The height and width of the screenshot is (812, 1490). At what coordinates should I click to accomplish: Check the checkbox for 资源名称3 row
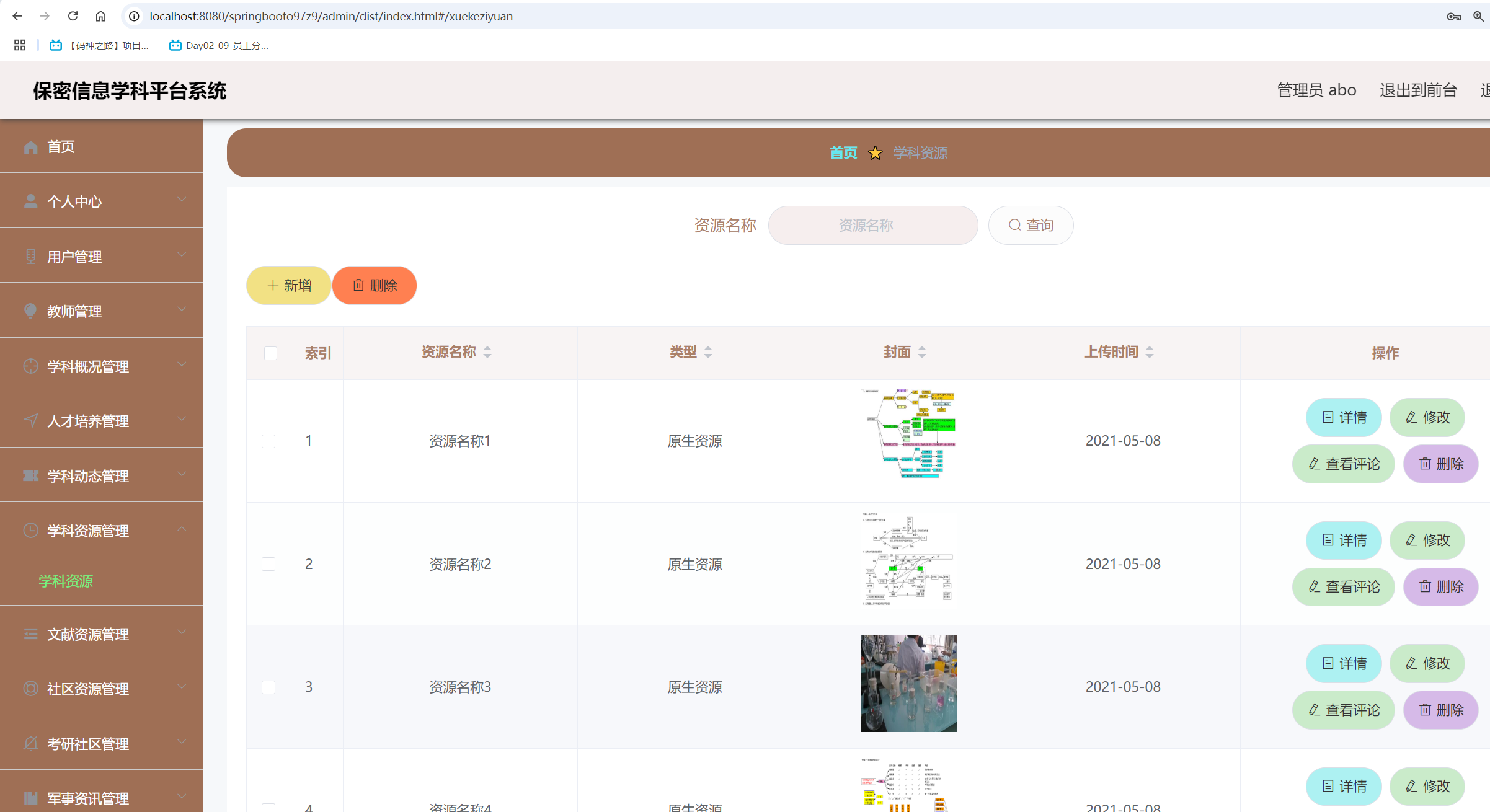click(269, 687)
